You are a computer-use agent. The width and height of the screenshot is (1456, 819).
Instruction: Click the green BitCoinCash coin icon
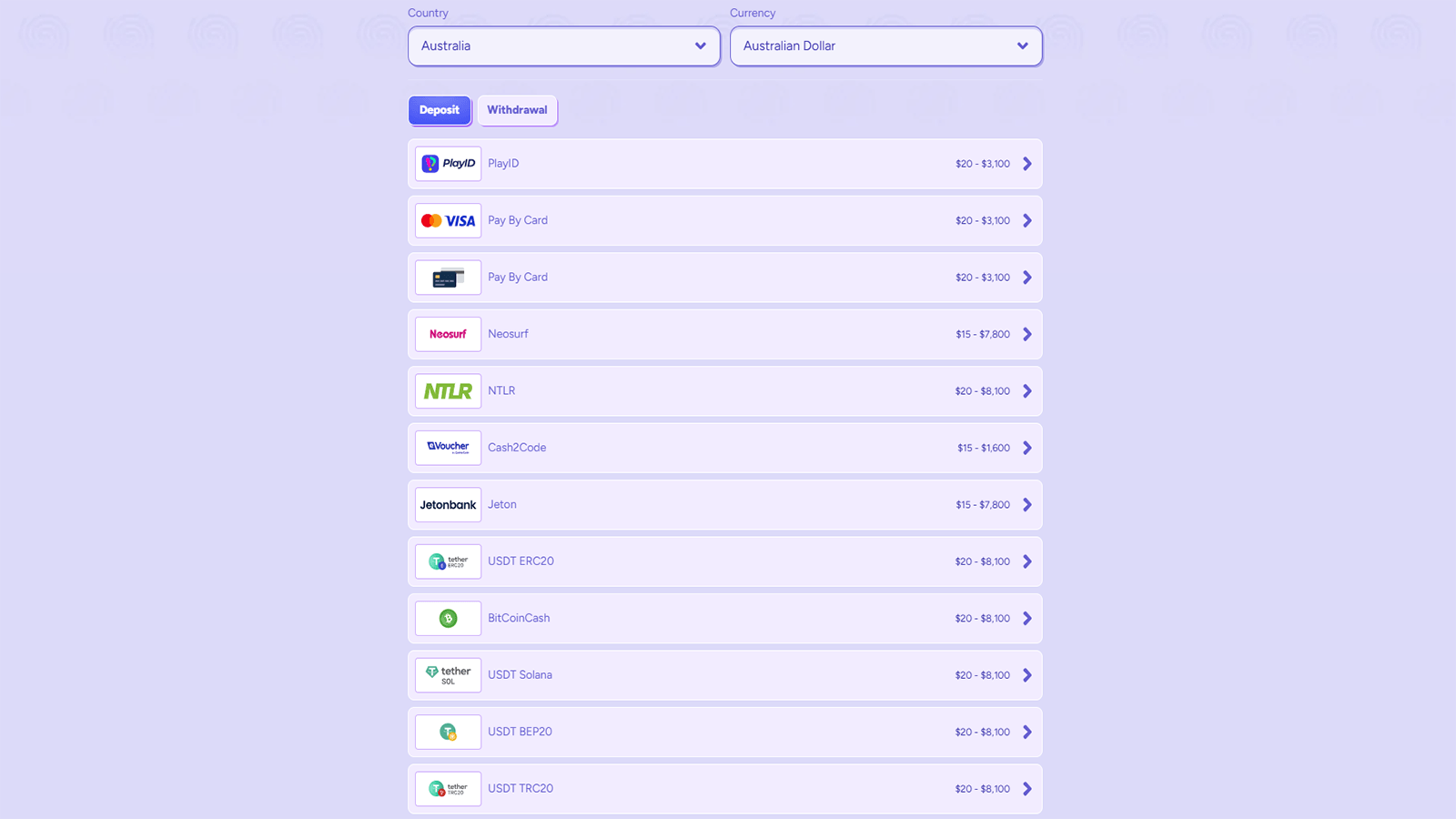click(x=448, y=619)
